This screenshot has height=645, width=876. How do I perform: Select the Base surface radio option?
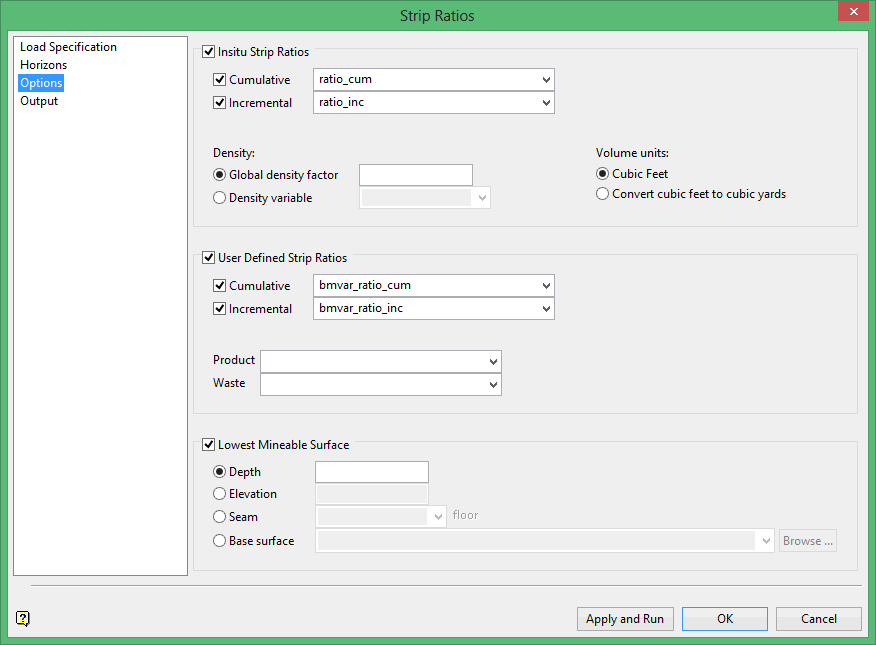[220, 541]
